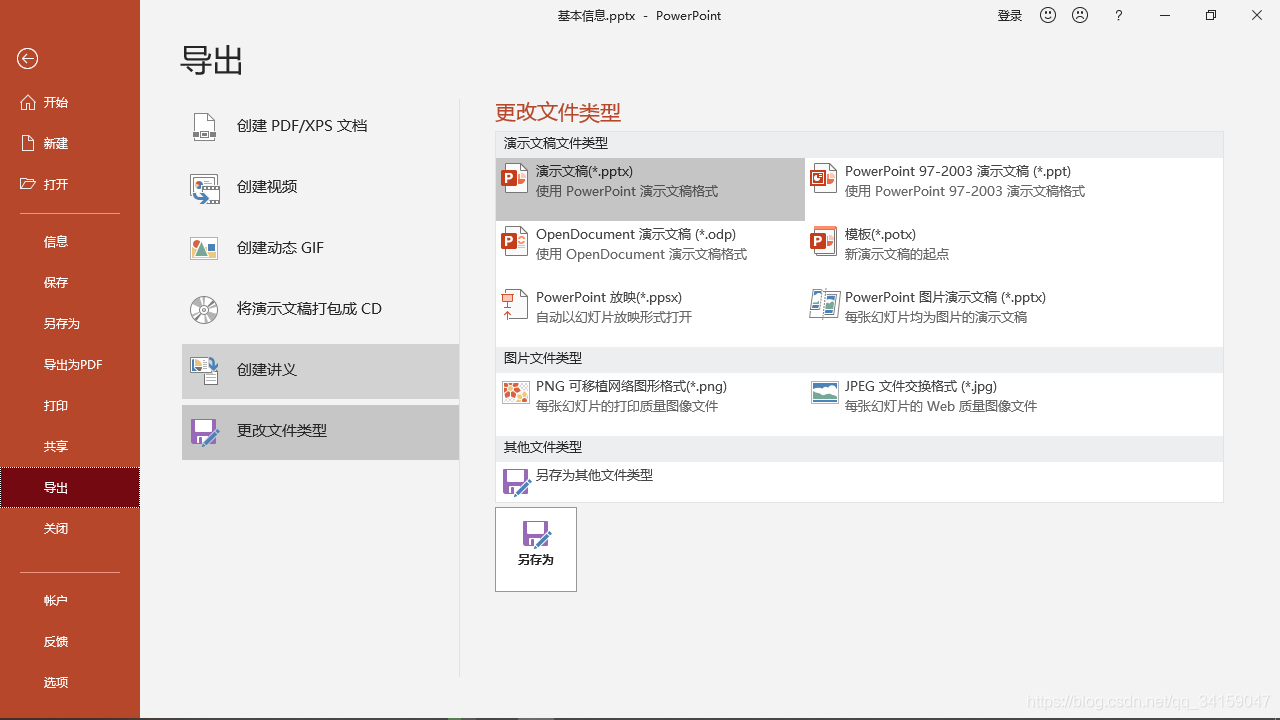Click the 开始 home icon in sidebar
1280x720 pixels.
coord(28,102)
